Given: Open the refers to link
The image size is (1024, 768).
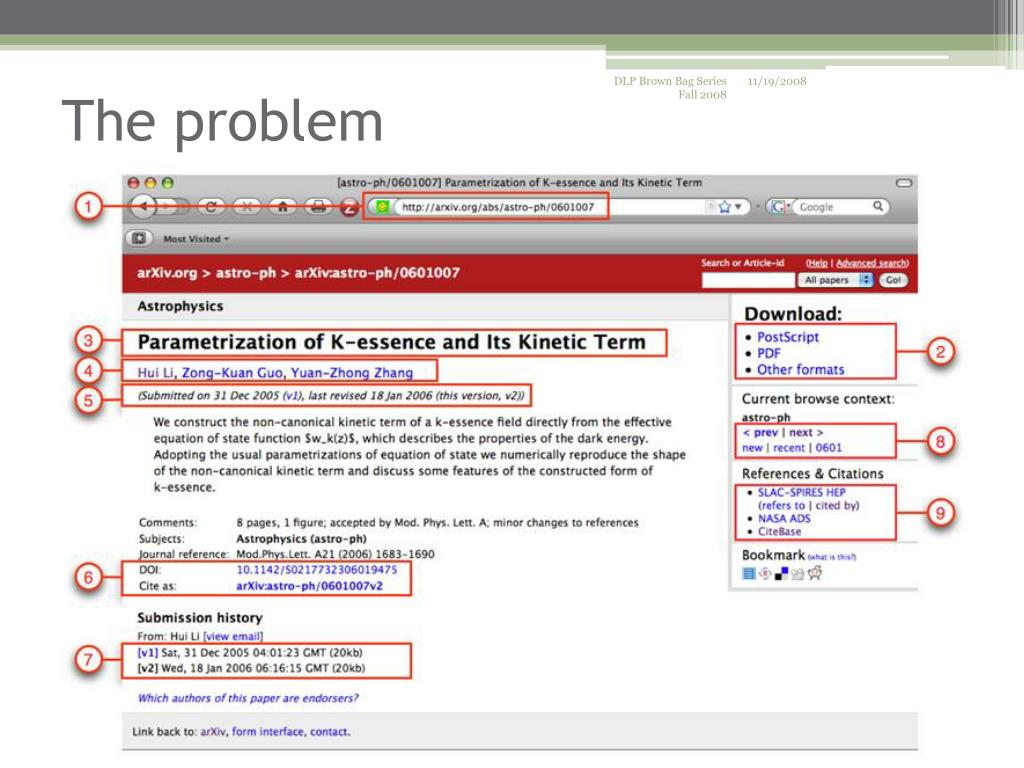Looking at the screenshot, I should pyautogui.click(x=782, y=505).
